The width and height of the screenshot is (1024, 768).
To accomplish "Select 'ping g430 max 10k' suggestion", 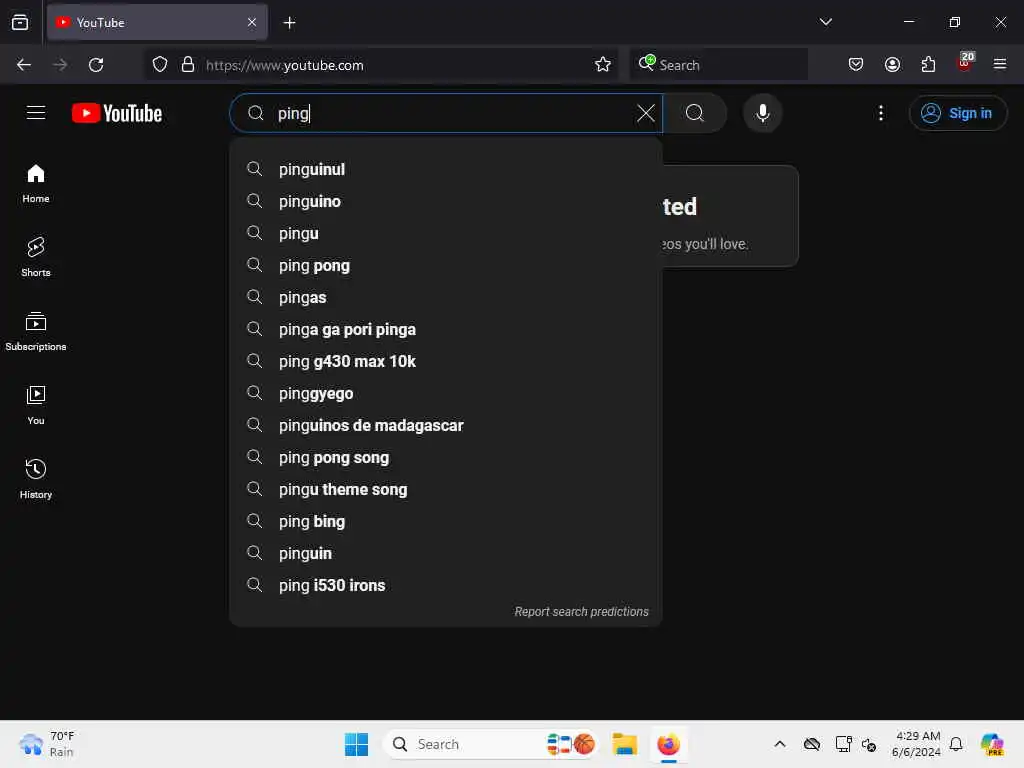I will click(446, 361).
